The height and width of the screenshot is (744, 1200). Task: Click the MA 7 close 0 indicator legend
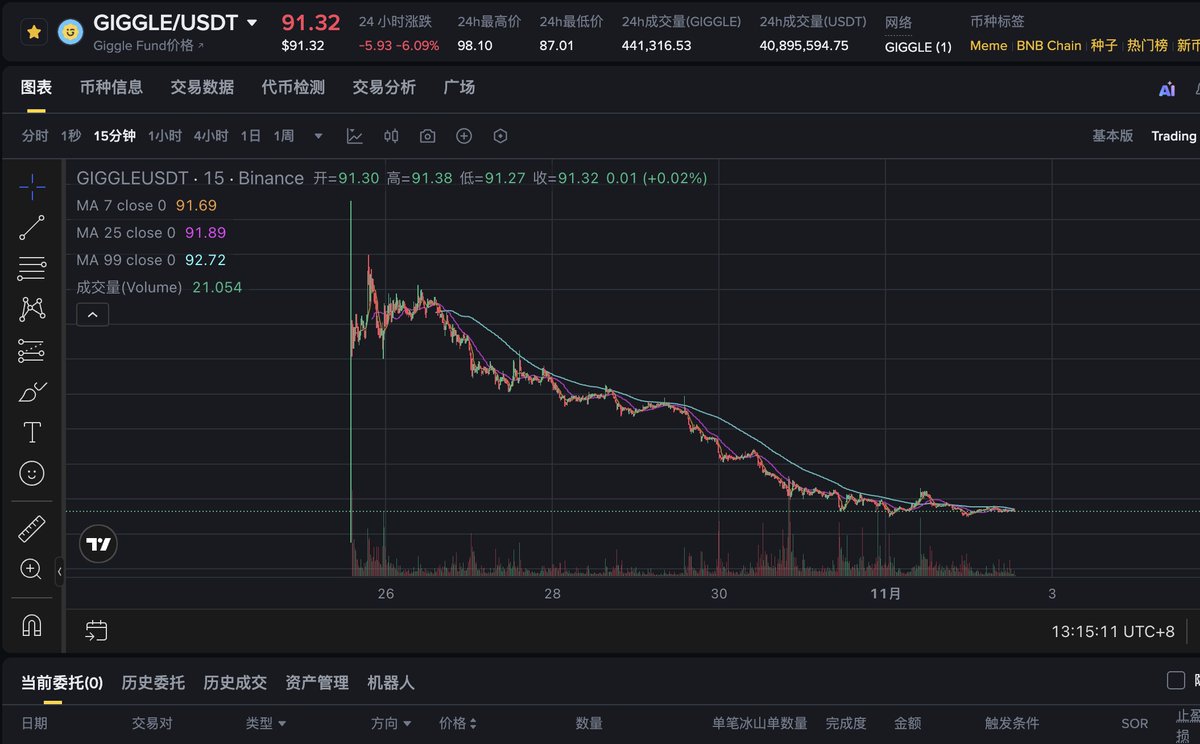tap(122, 205)
